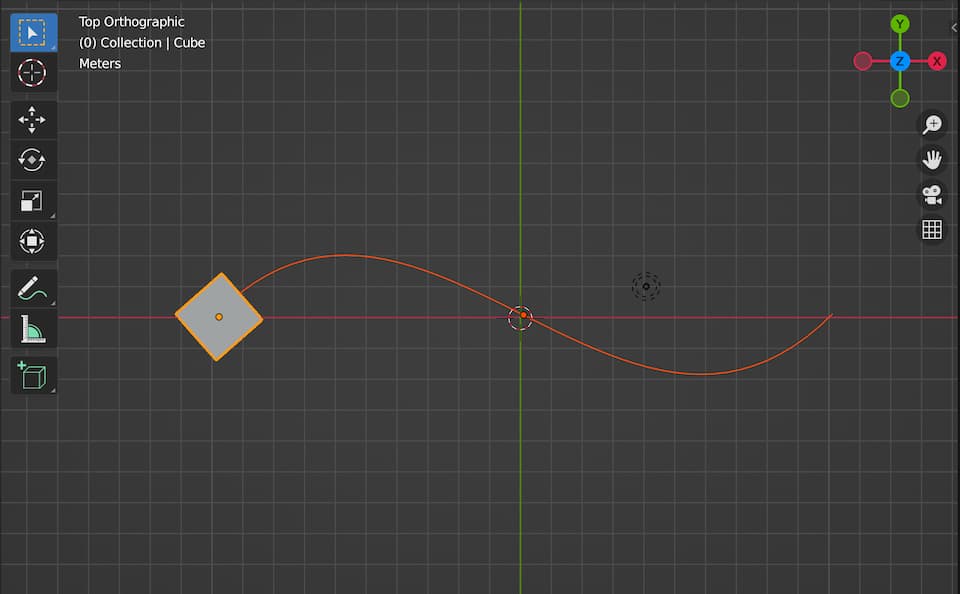This screenshot has height=594, width=960.
Task: Select the Add Cube tool
Action: coord(32,376)
